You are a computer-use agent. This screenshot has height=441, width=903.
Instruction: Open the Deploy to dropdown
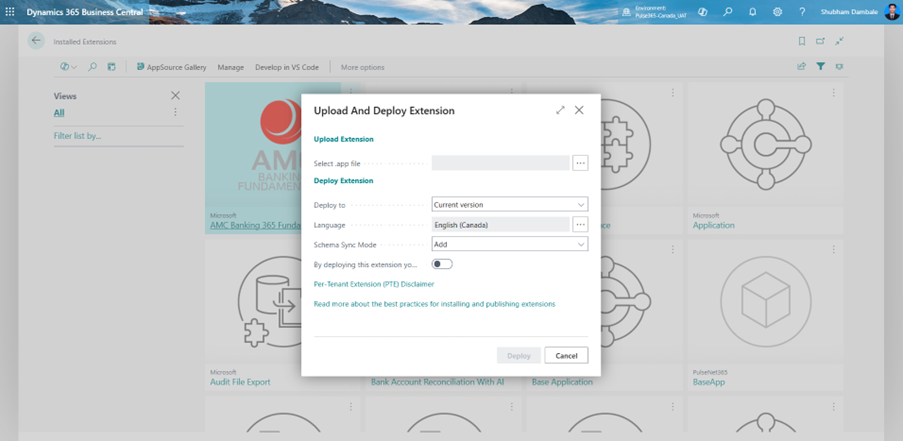click(x=510, y=204)
